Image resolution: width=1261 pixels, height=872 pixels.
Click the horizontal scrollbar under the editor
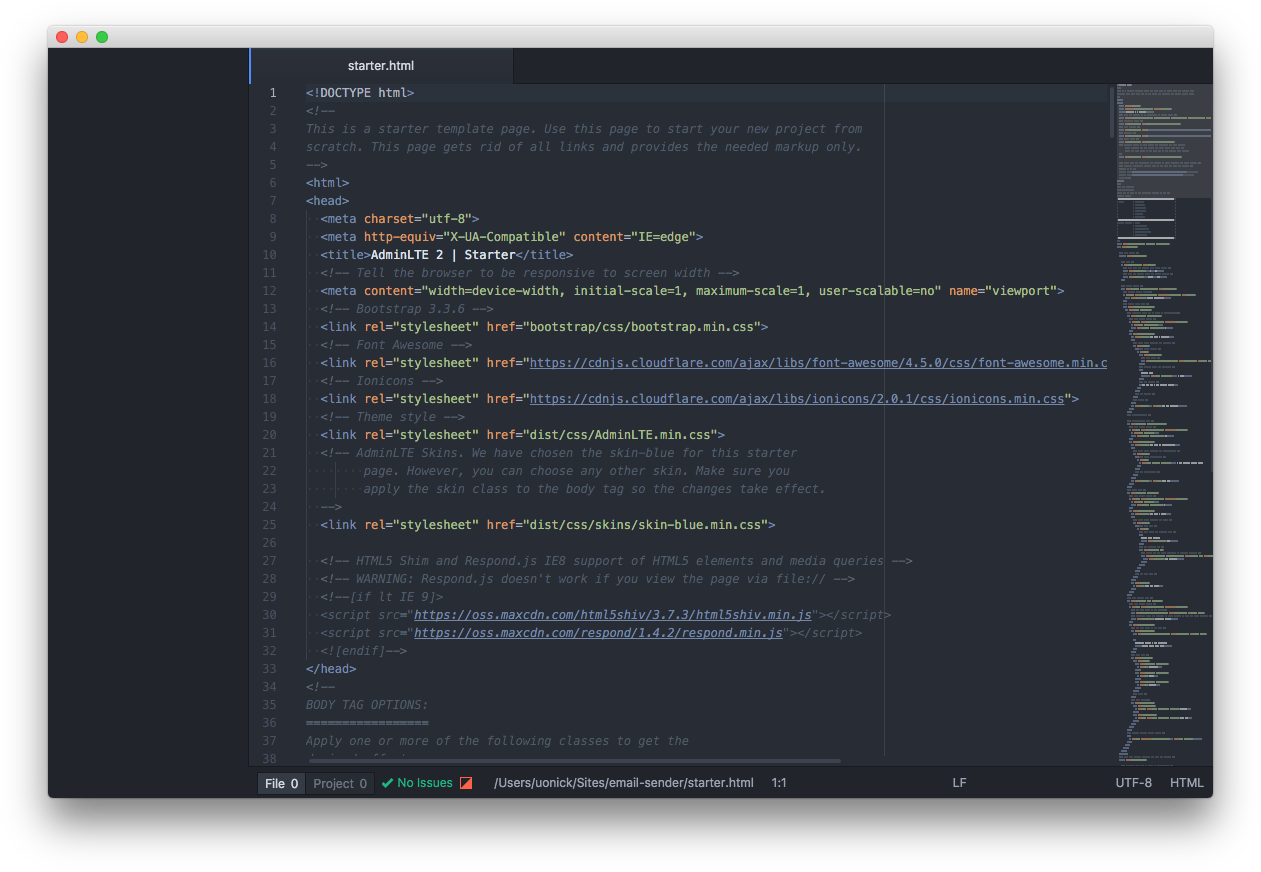573,761
